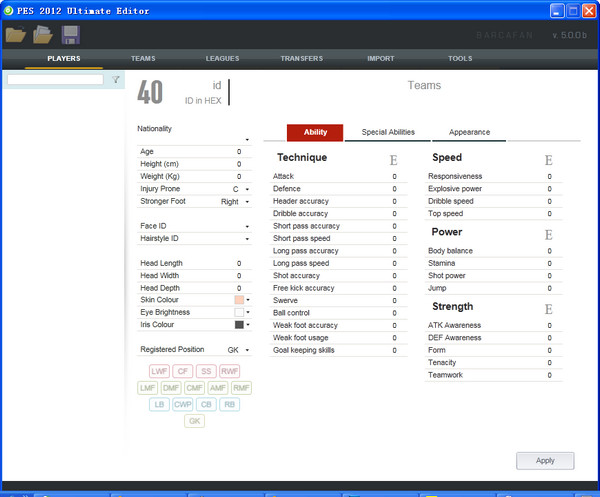Click the Teams heading text
Screen dimensions: 600x497
(424, 85)
